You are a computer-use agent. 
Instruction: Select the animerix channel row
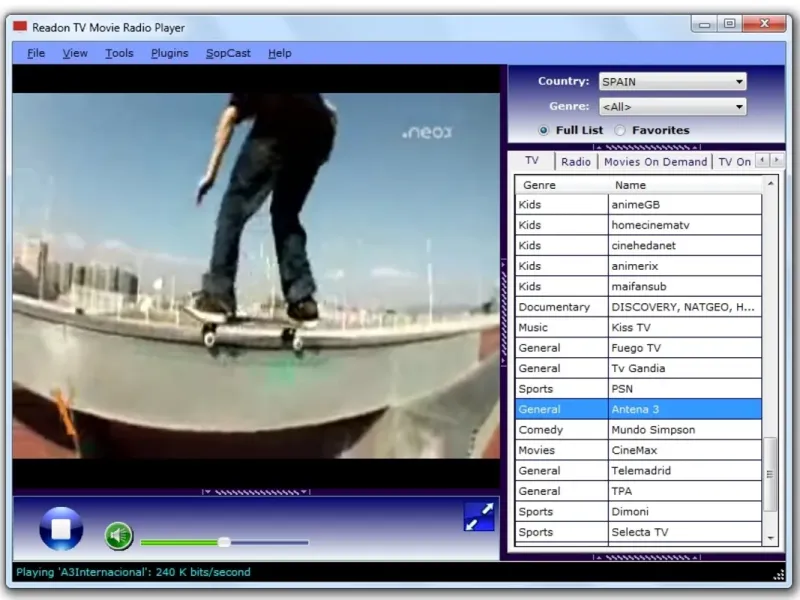(x=638, y=266)
